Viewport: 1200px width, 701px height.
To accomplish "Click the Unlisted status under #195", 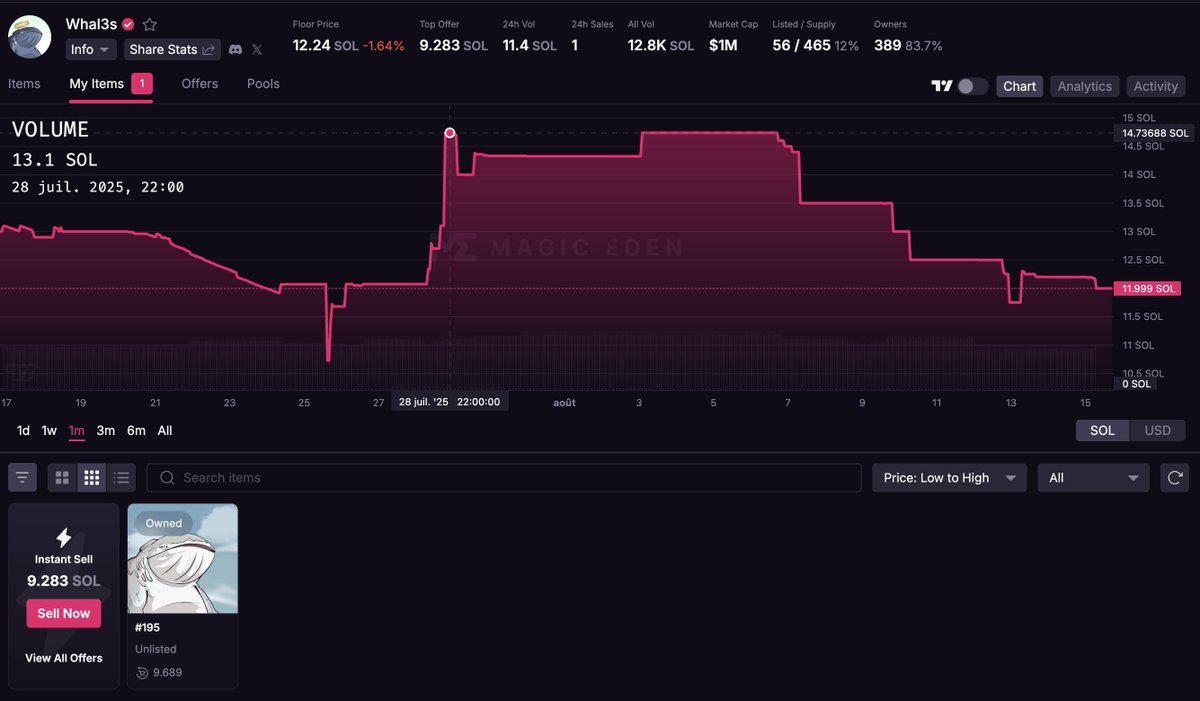I will coord(156,649).
